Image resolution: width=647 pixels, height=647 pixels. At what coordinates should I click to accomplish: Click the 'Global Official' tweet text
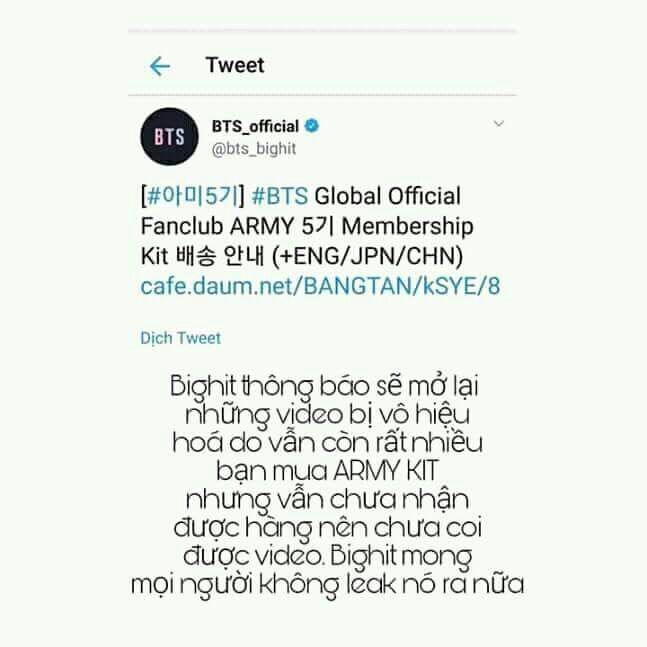click(387, 196)
